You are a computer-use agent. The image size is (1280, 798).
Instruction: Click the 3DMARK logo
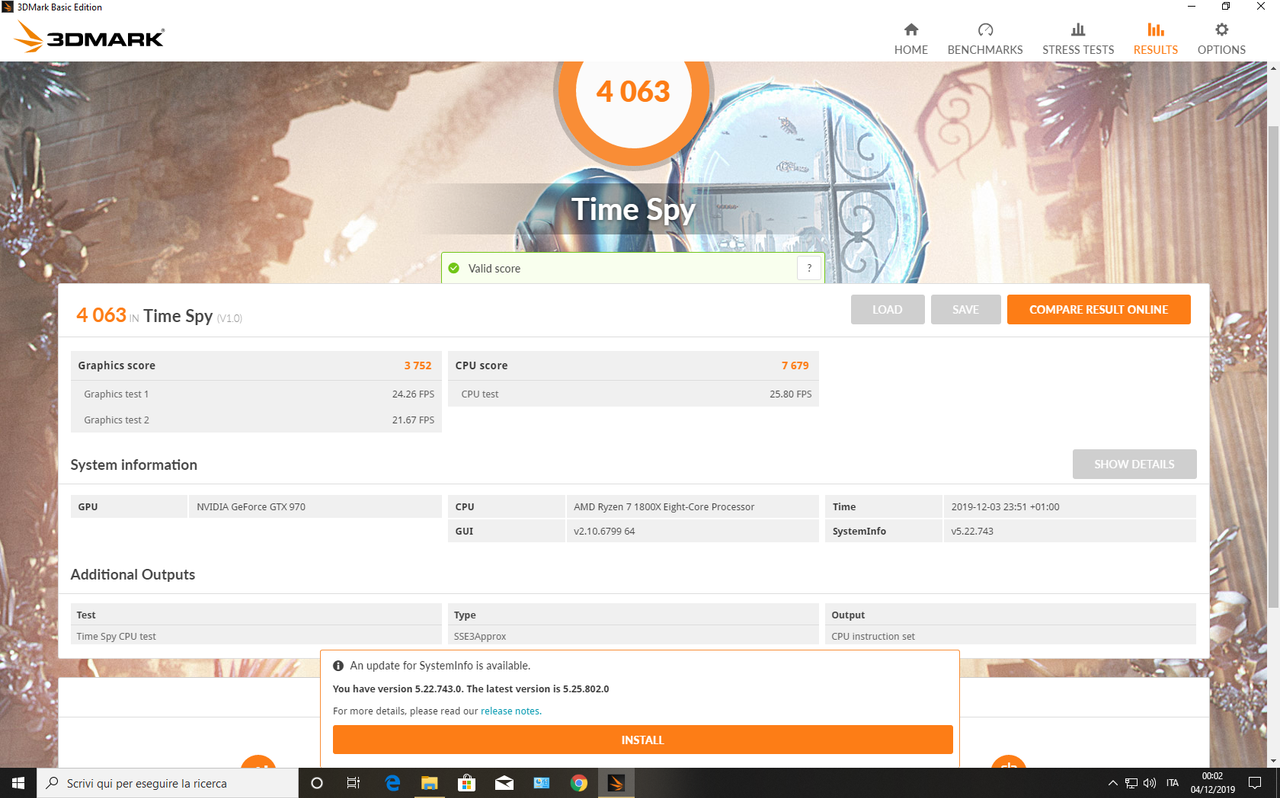click(89, 38)
